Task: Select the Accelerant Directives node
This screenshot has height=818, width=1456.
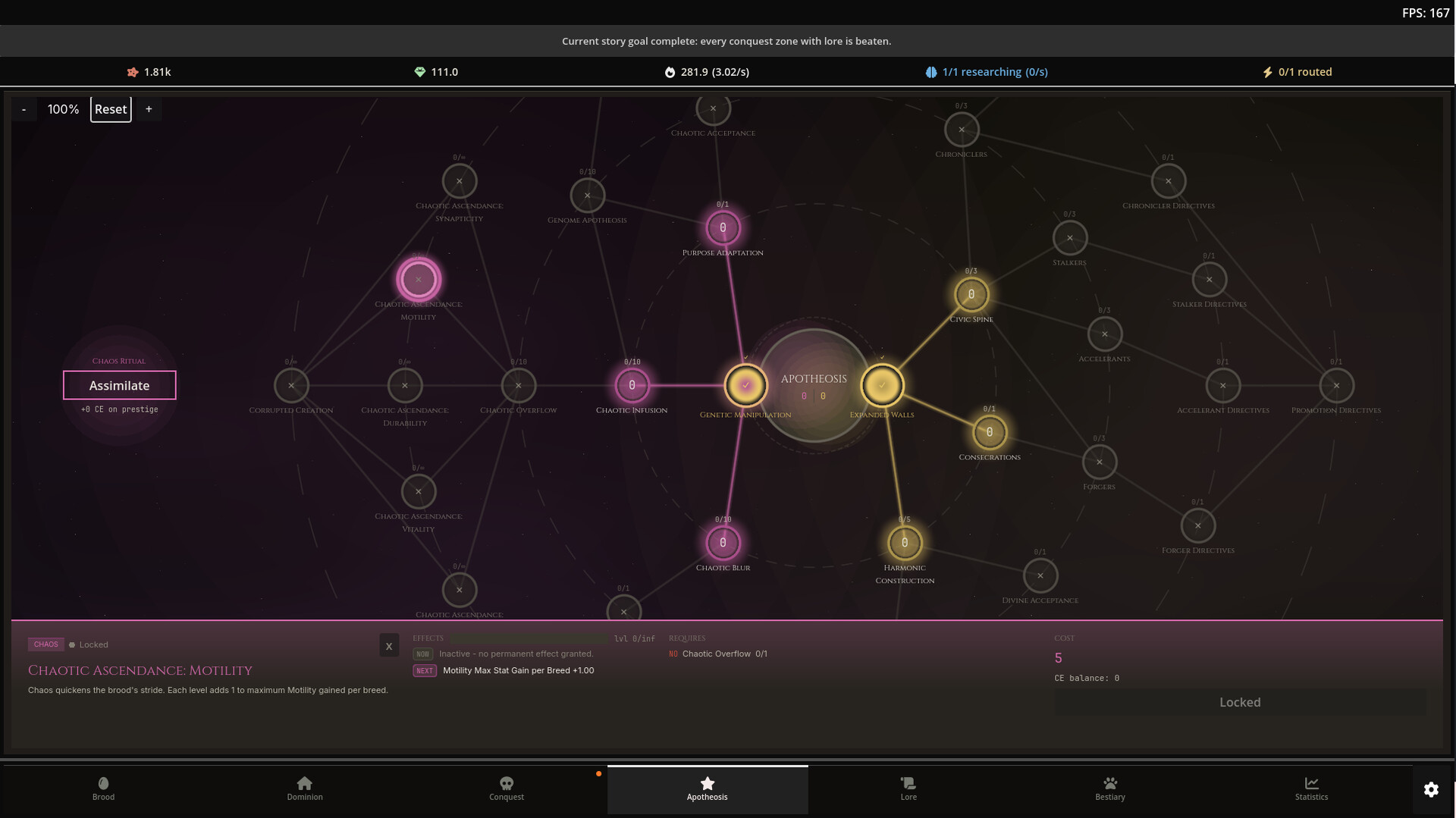Action: 1223,385
